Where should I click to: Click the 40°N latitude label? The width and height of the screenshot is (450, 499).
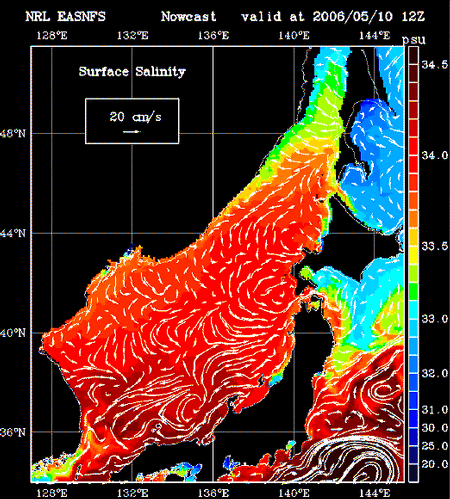pos(13,333)
